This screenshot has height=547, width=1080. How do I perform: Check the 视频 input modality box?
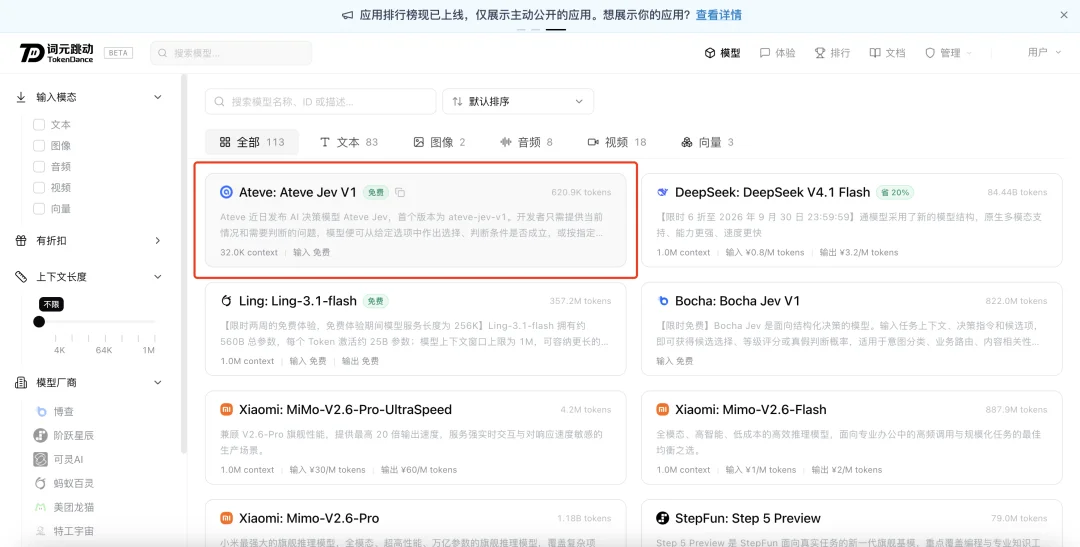point(39,187)
